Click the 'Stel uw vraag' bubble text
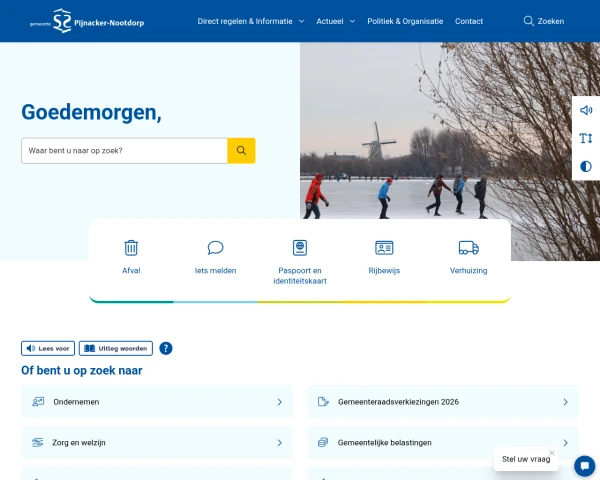Screen dimensions: 600x480 point(526,459)
